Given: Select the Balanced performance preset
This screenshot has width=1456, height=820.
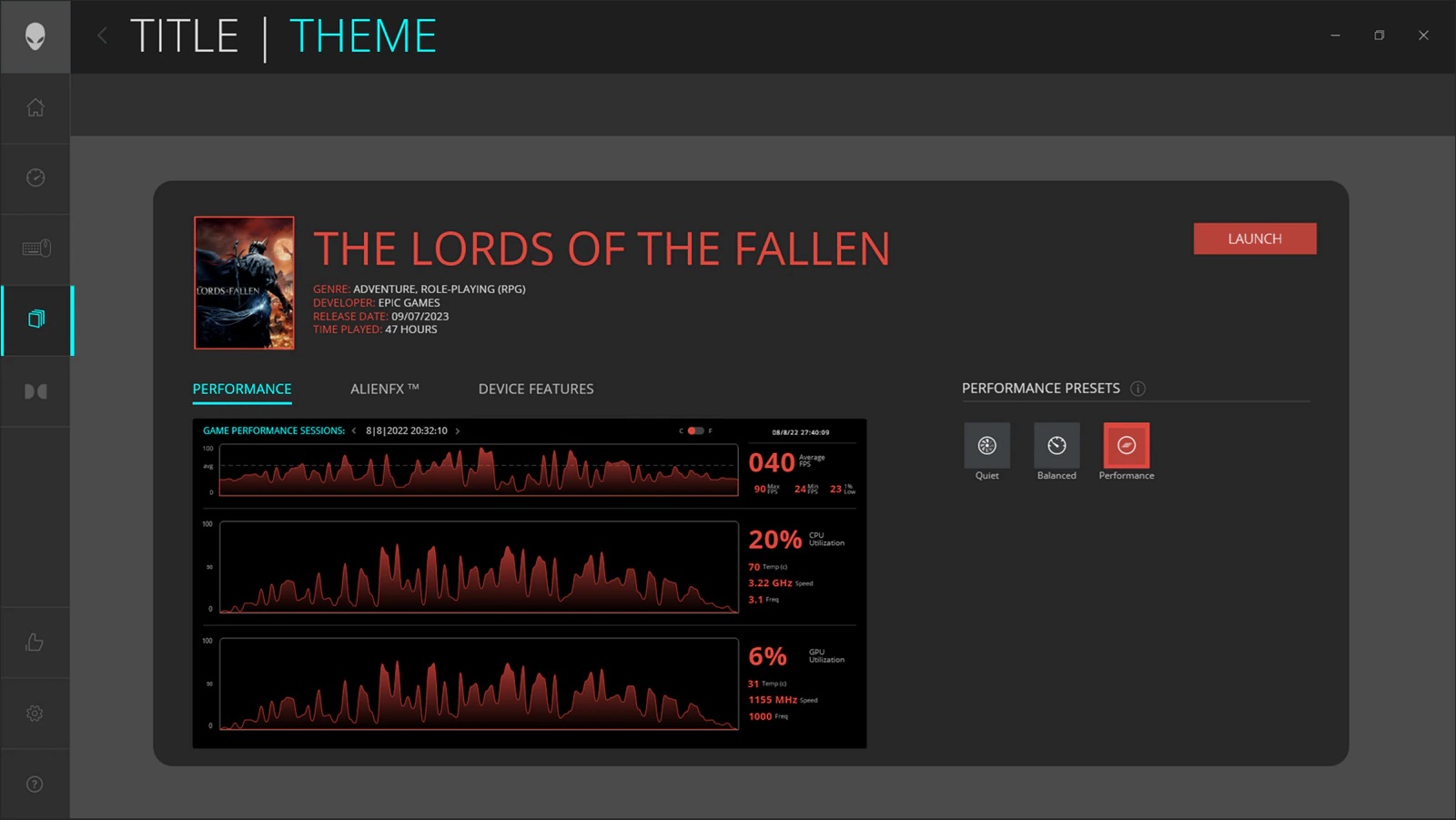Looking at the screenshot, I should click(x=1057, y=445).
